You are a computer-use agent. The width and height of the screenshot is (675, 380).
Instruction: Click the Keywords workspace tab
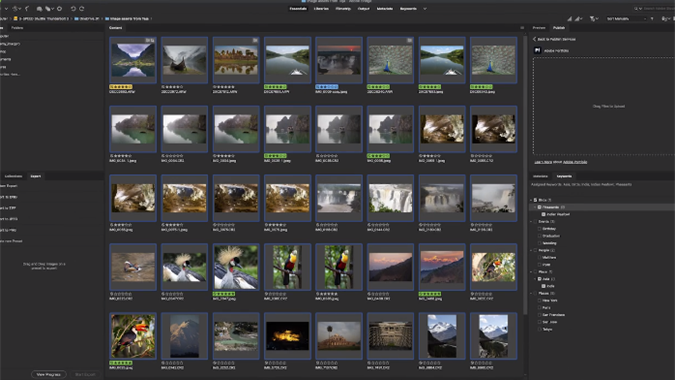(408, 9)
